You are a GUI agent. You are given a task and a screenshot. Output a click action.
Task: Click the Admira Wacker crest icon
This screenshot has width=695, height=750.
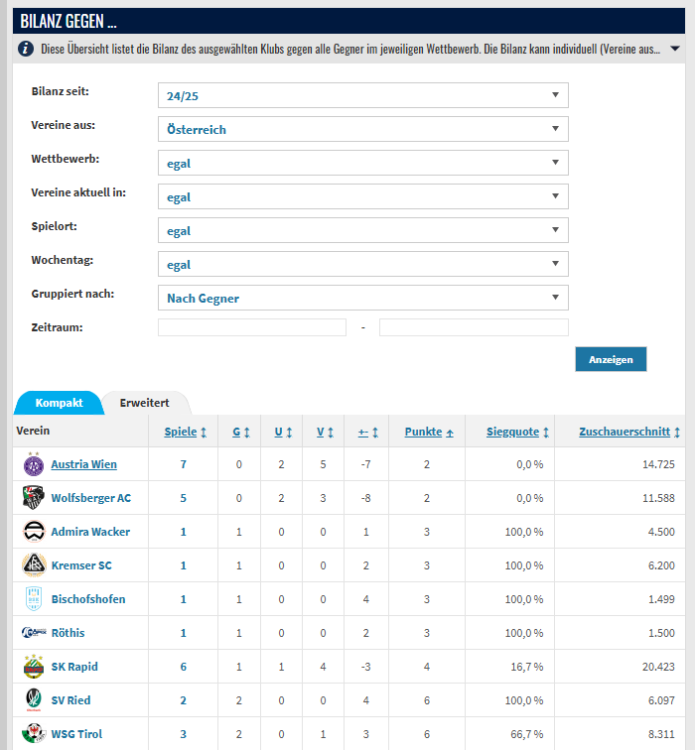(33, 532)
